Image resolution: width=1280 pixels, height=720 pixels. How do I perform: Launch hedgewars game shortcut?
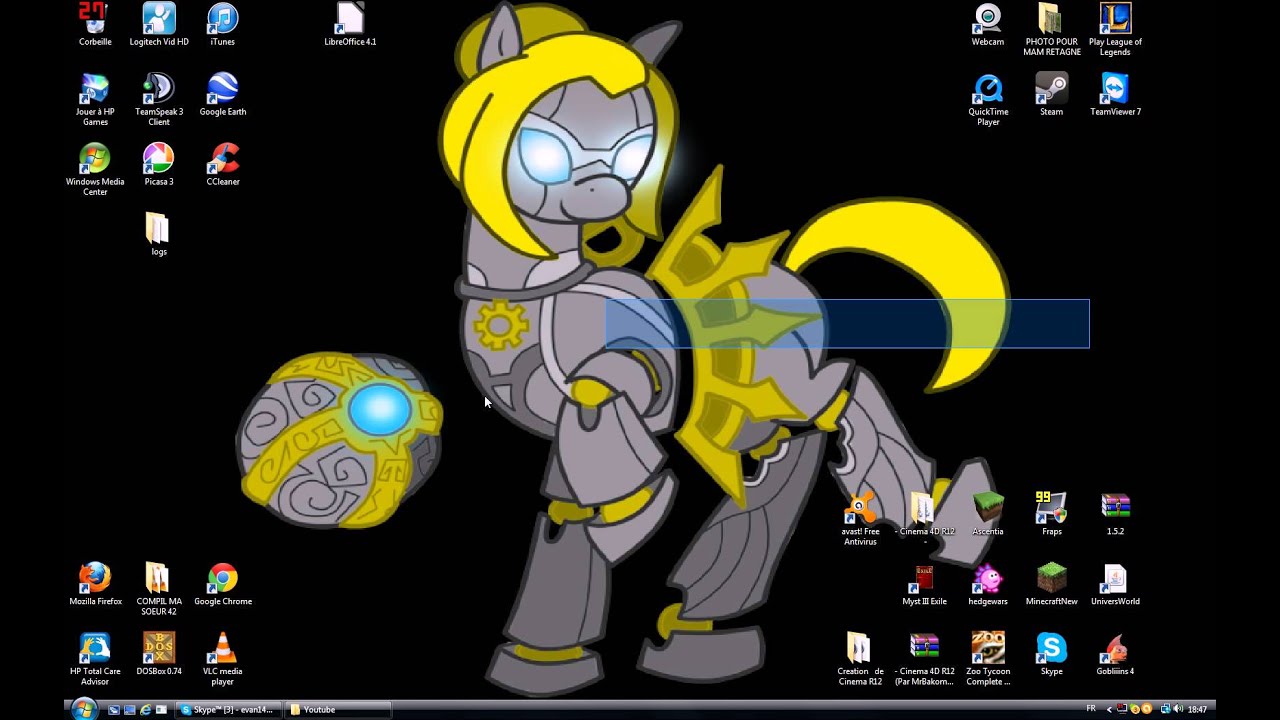987,585
